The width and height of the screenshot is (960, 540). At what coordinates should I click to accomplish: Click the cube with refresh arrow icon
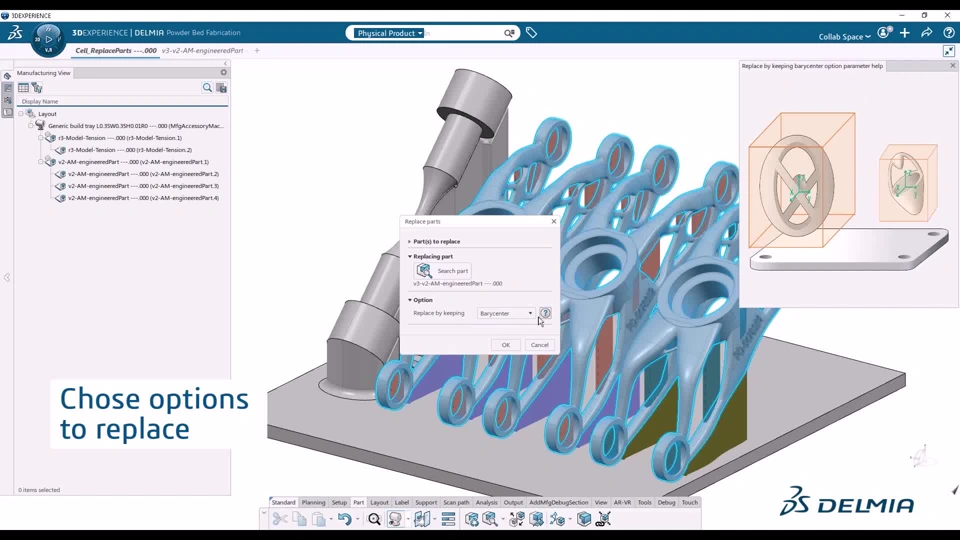point(471,519)
